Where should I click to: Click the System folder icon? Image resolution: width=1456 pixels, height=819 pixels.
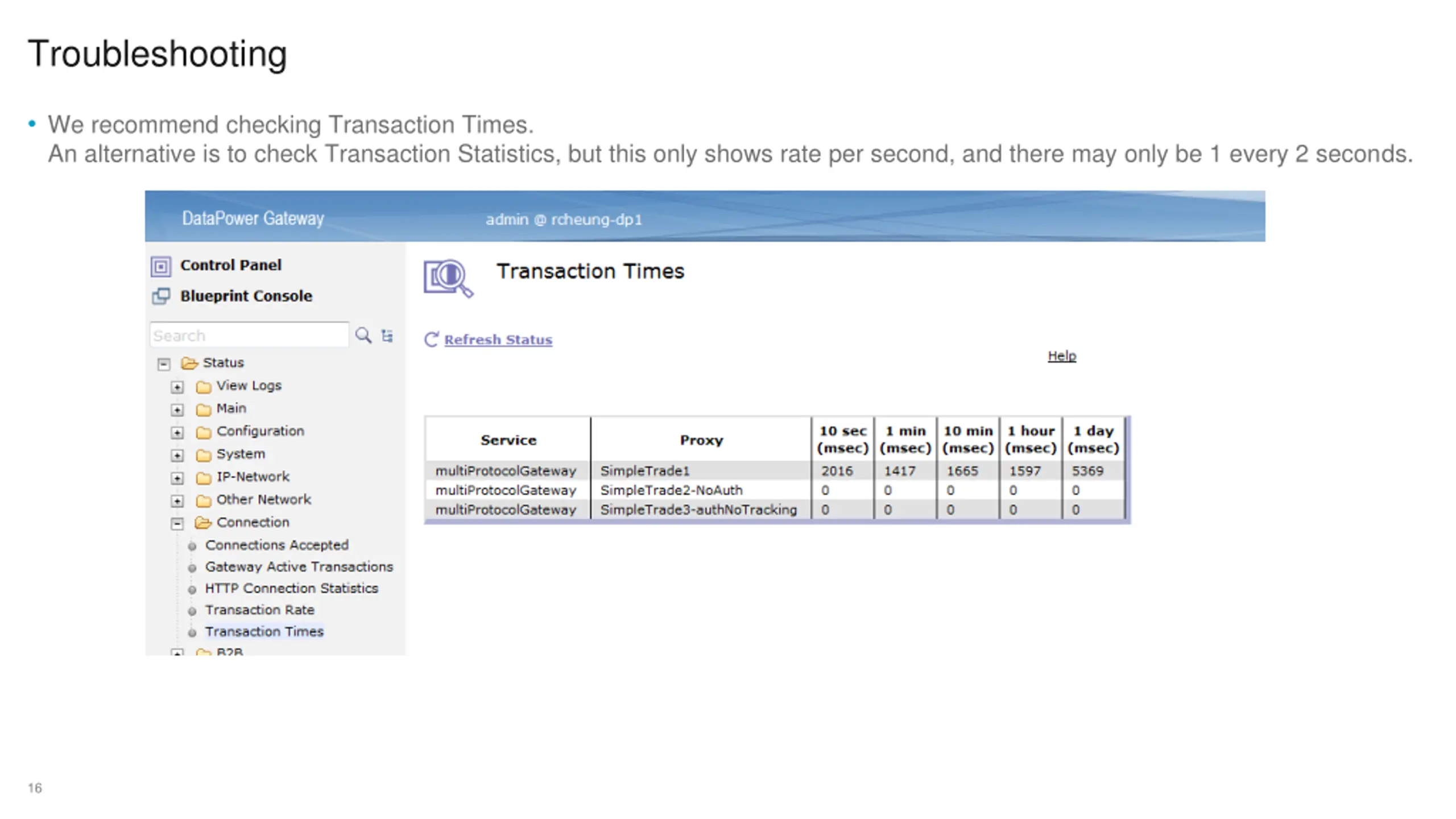pos(204,455)
